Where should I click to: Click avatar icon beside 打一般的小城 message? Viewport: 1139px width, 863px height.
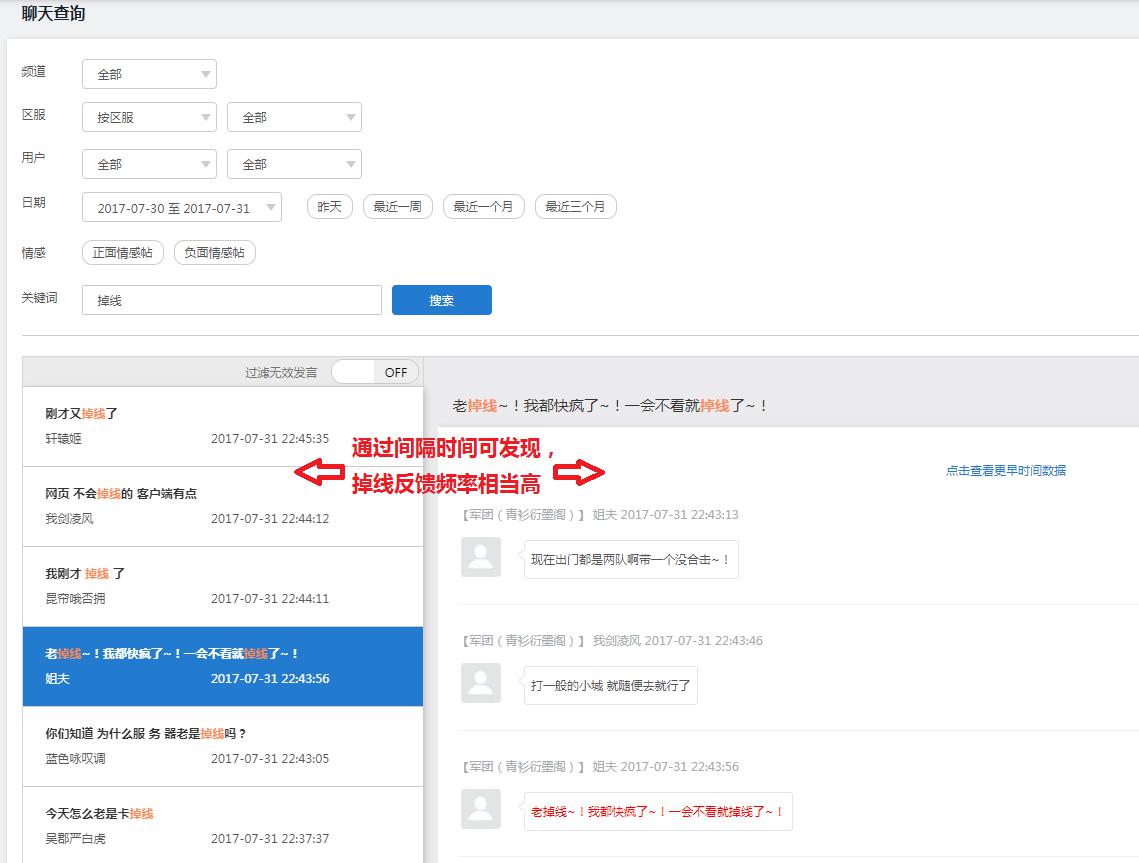pyautogui.click(x=481, y=683)
